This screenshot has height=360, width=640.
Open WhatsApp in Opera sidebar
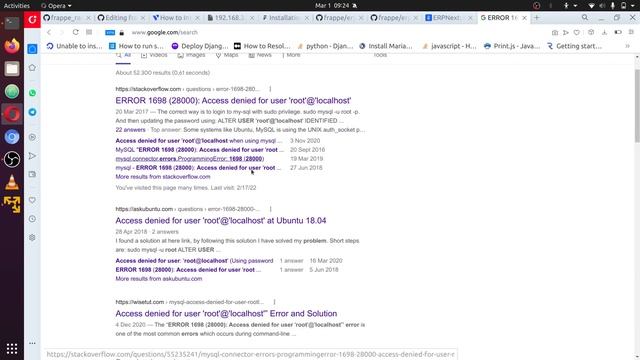(32, 93)
